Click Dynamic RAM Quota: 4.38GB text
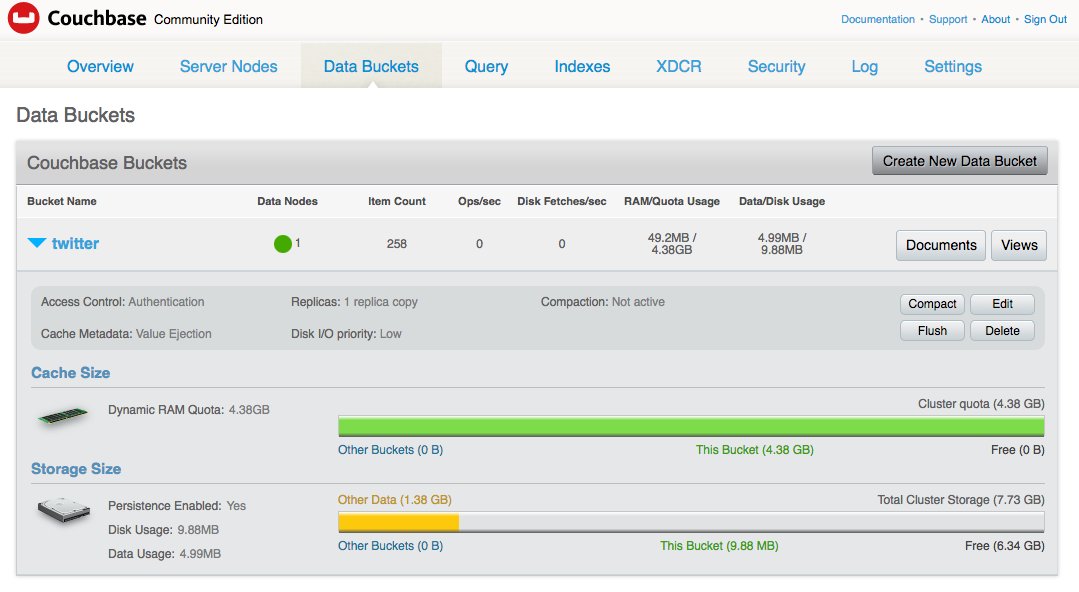Viewport: 1079px width, 592px height. (189, 410)
